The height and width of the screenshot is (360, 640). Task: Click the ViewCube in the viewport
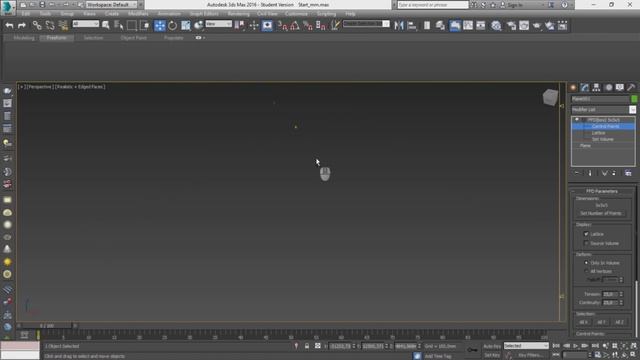pyautogui.click(x=550, y=98)
